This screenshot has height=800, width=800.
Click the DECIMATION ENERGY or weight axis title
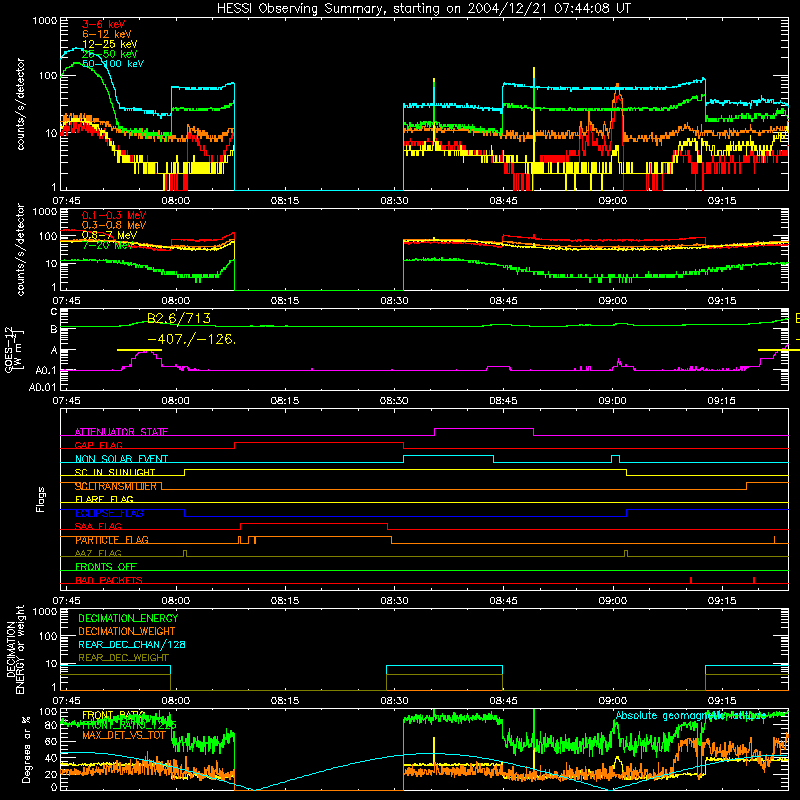[x=15, y=649]
